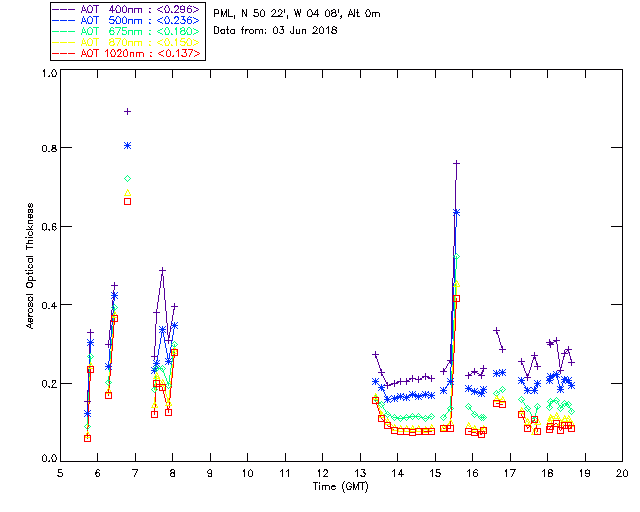Click the x-axis label 12

322,473
